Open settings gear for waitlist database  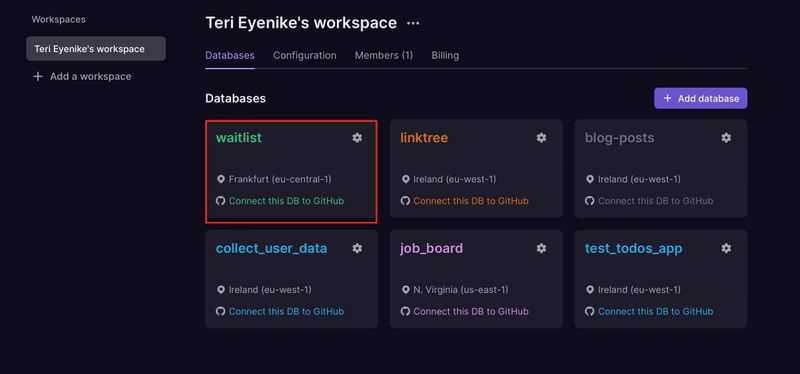point(357,138)
